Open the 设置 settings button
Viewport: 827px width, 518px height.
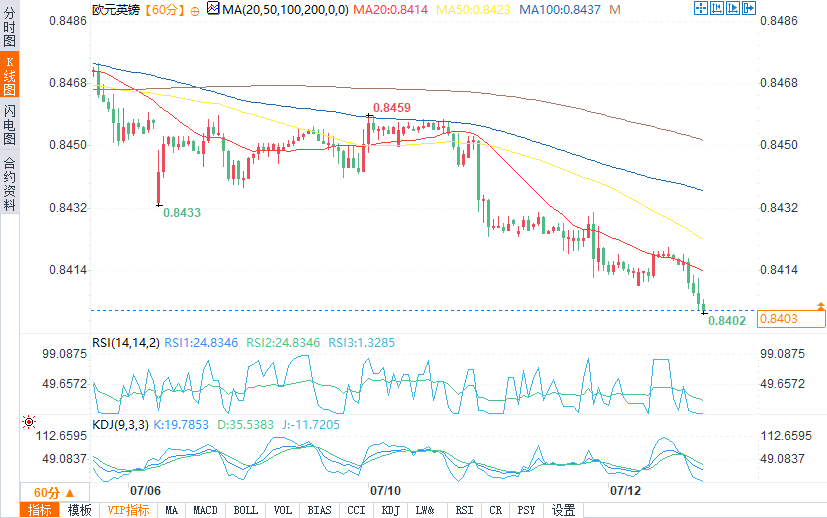[563, 511]
